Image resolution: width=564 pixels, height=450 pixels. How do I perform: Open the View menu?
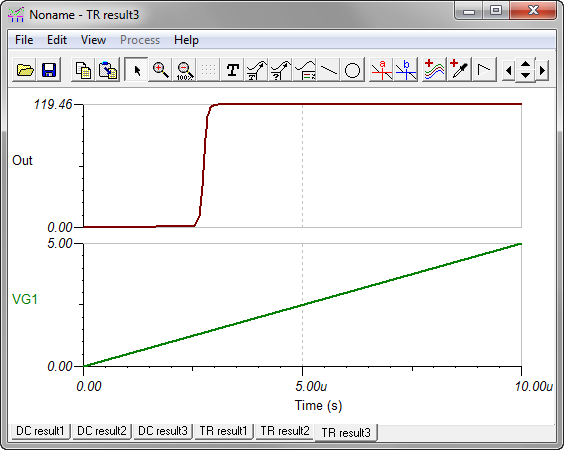coord(93,40)
